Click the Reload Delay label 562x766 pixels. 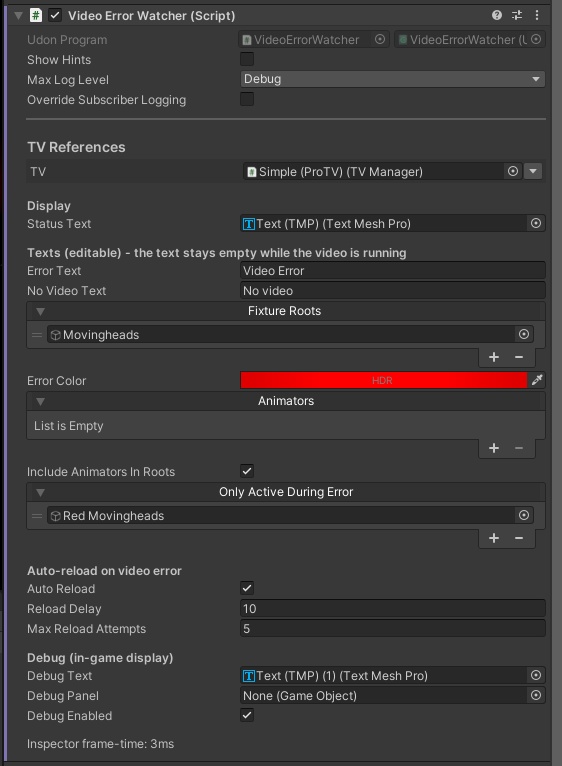click(x=64, y=609)
